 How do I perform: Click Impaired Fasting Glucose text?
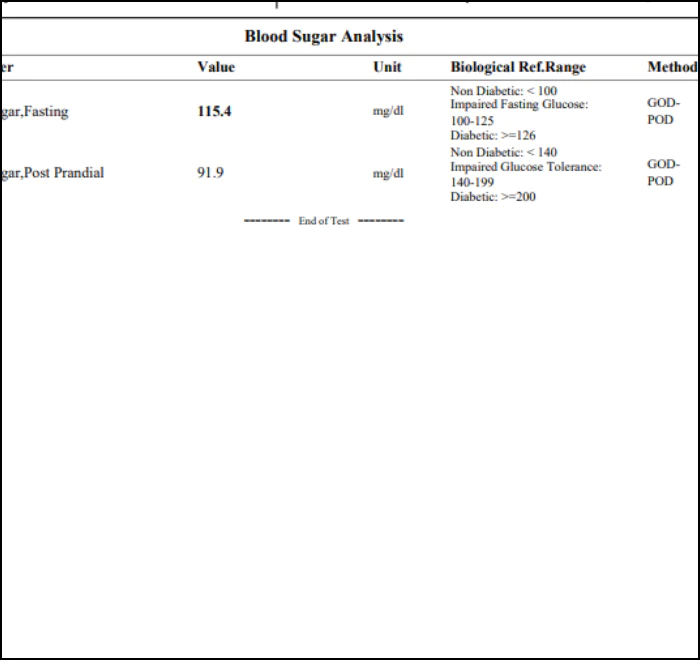(519, 104)
